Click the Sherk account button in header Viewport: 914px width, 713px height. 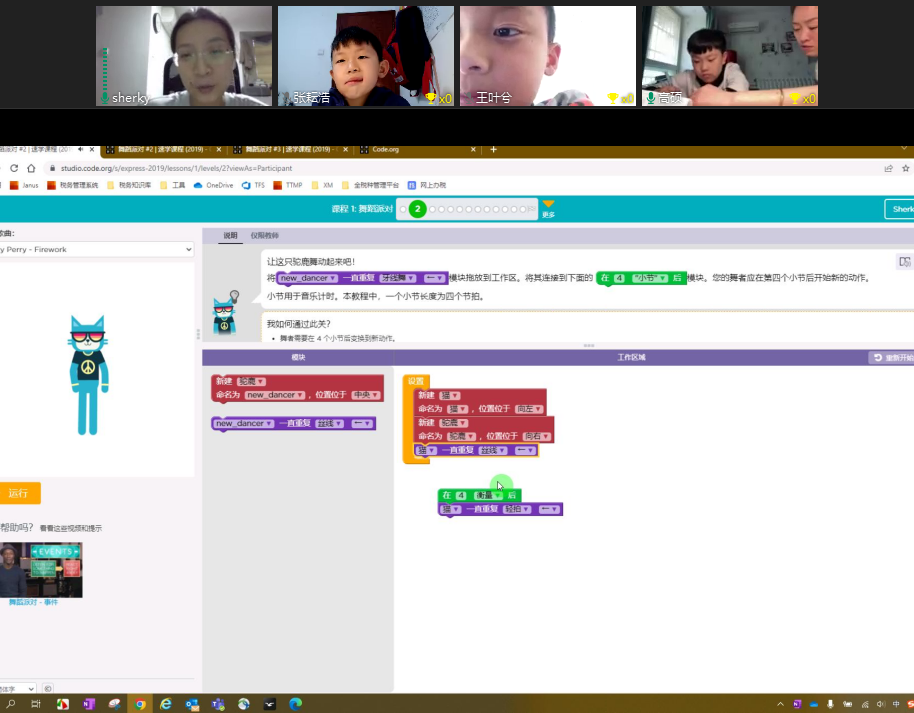(899, 209)
